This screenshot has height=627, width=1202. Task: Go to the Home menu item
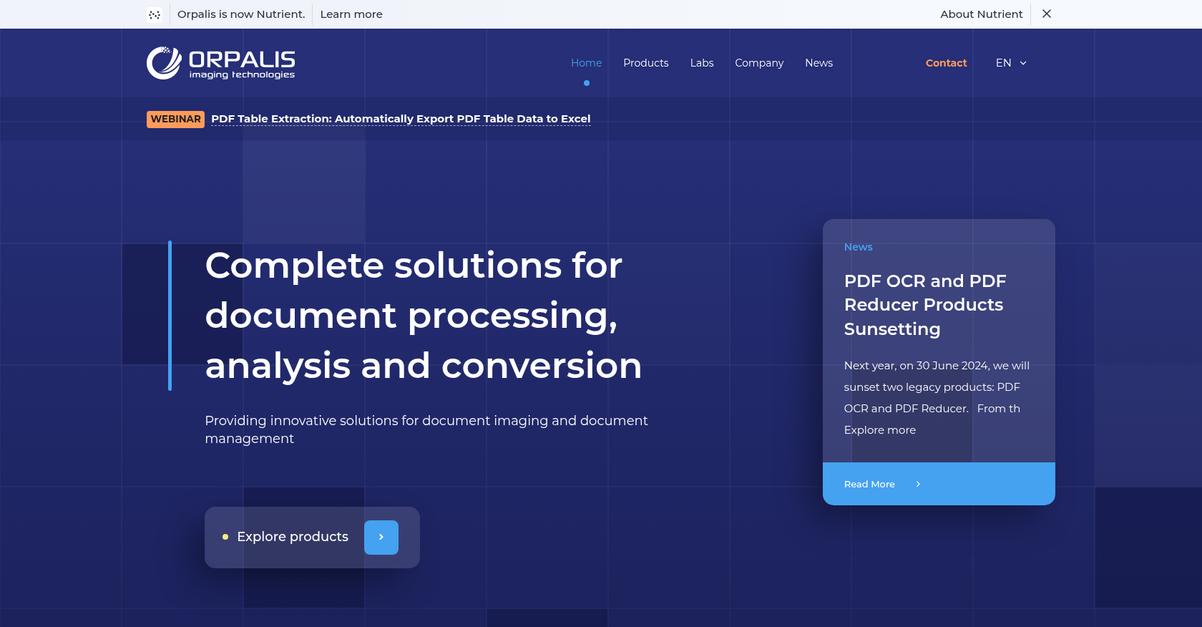(x=586, y=63)
